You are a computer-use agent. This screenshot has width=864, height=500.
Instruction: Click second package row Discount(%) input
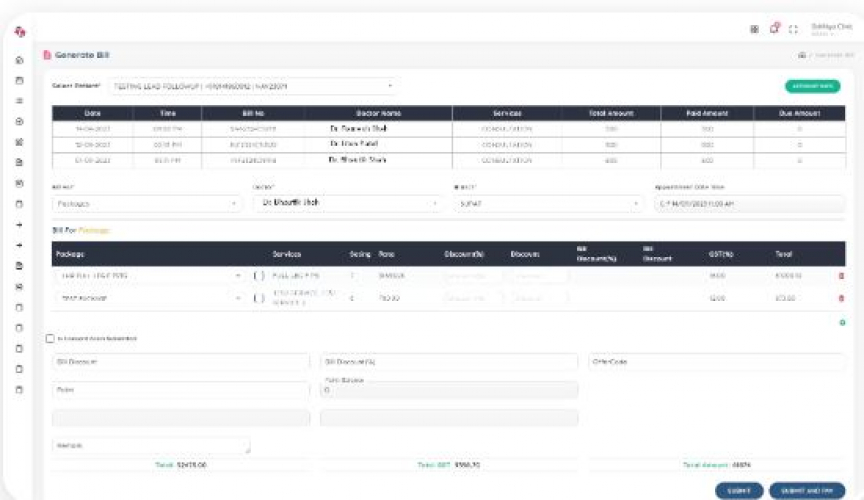point(472,298)
